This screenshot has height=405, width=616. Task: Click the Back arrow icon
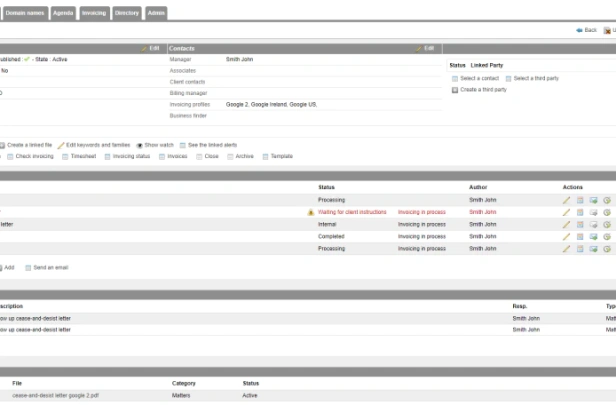579,30
